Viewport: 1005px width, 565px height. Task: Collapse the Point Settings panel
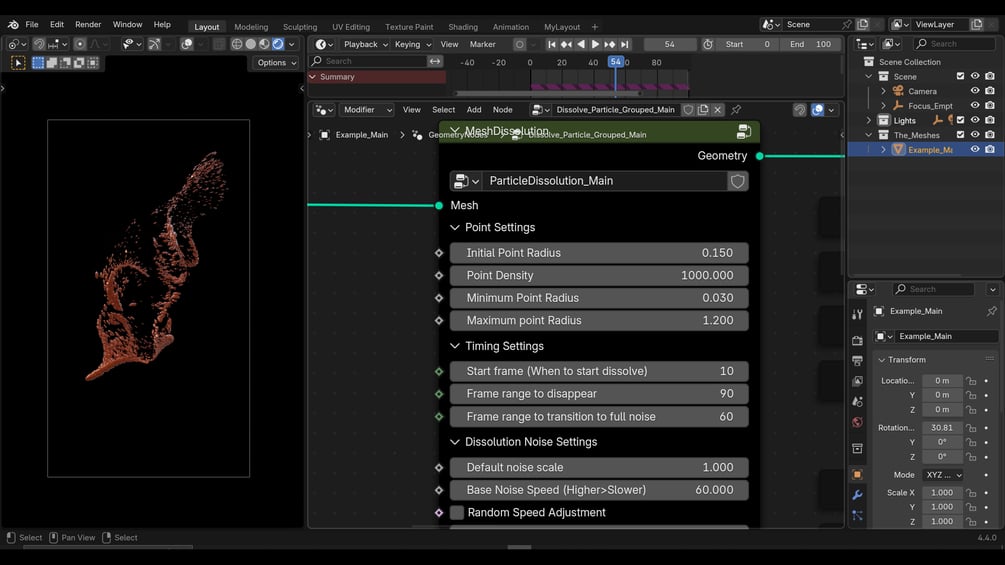click(455, 228)
